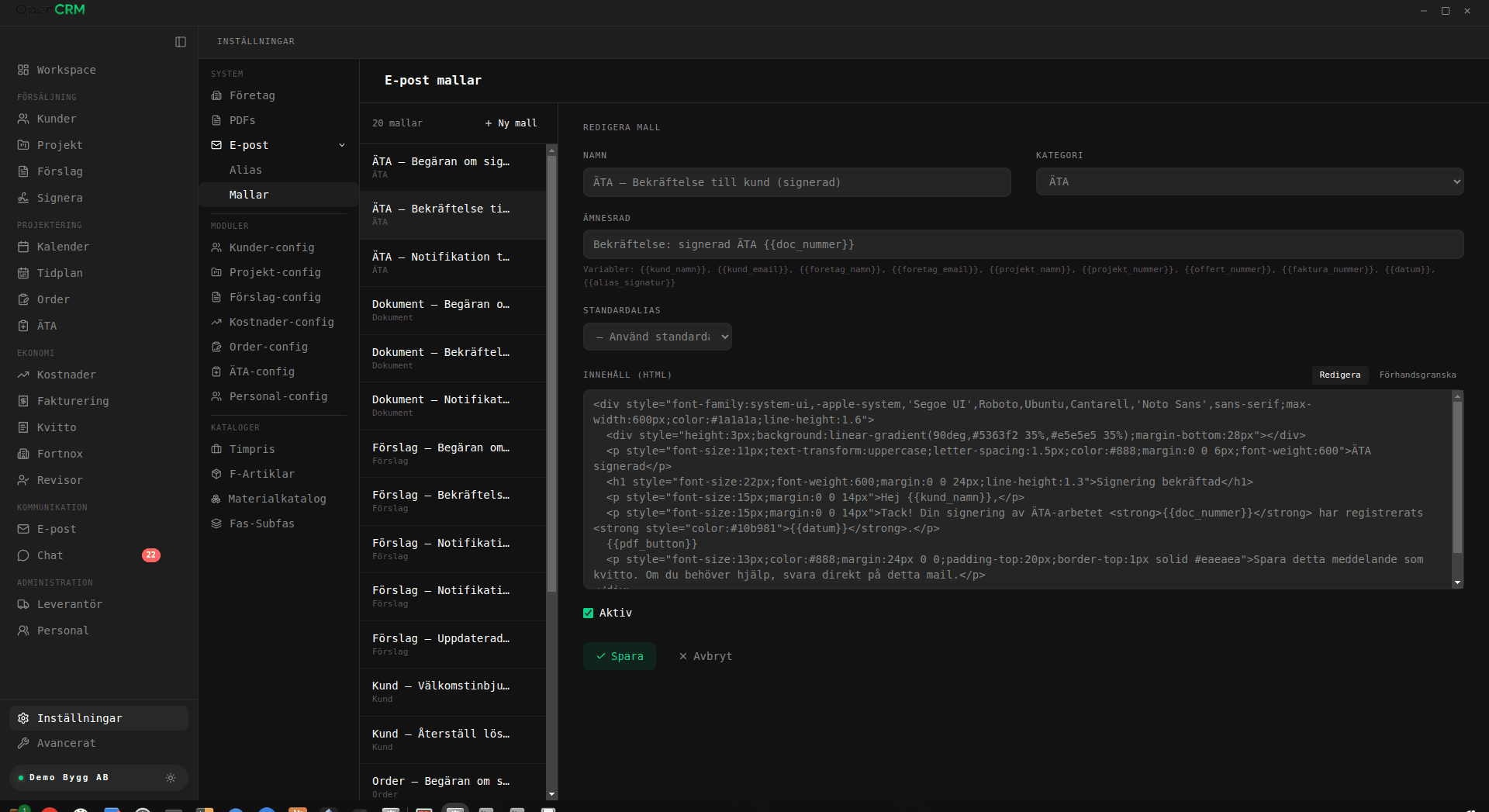Select template Dokument – Bekräftel…
This screenshot has height=812, width=1489.
click(x=453, y=358)
